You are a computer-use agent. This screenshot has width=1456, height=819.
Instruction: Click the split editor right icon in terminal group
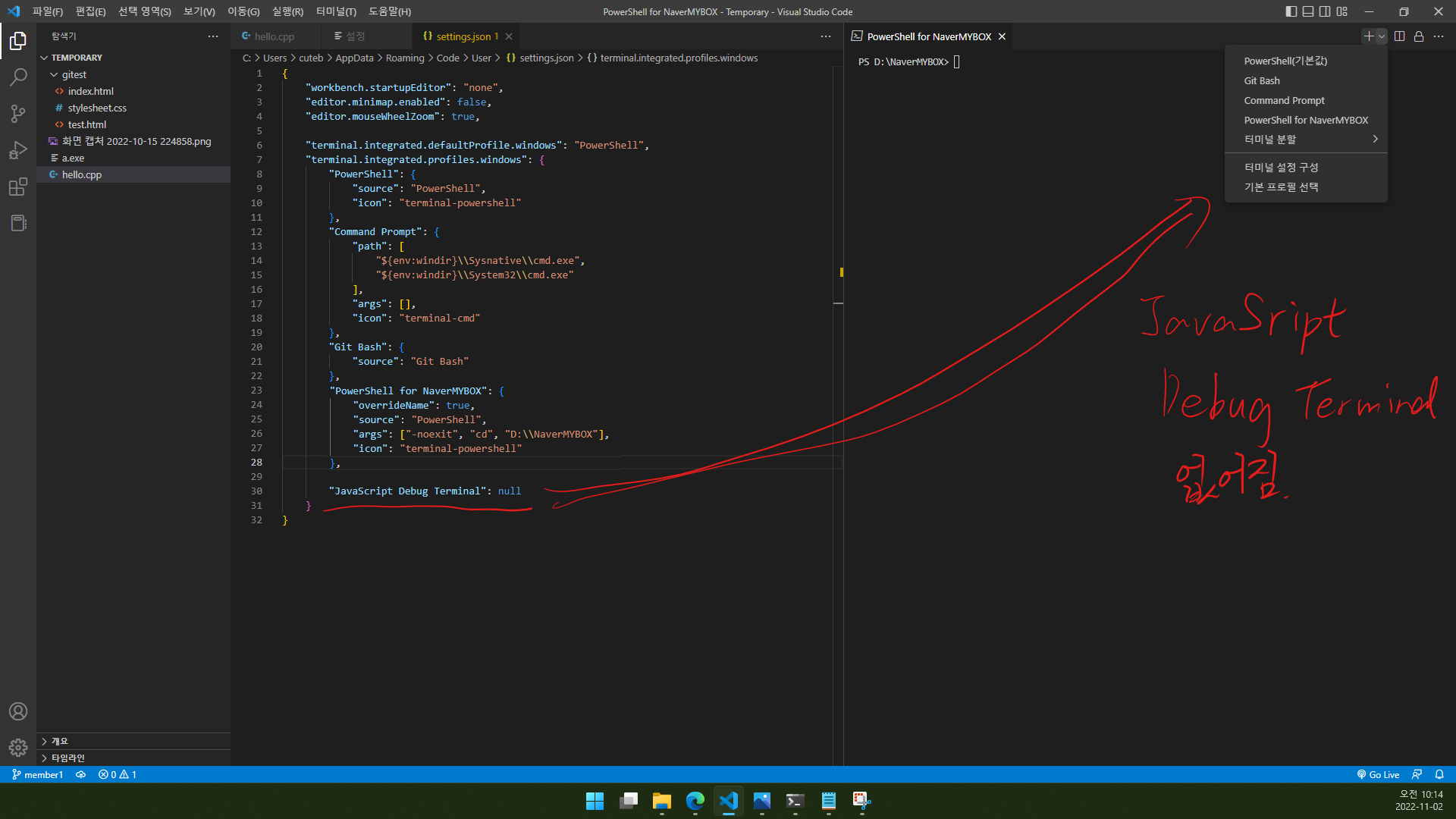coord(1400,36)
